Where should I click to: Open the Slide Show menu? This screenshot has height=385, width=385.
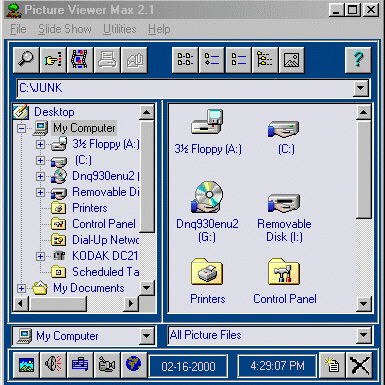[65, 29]
